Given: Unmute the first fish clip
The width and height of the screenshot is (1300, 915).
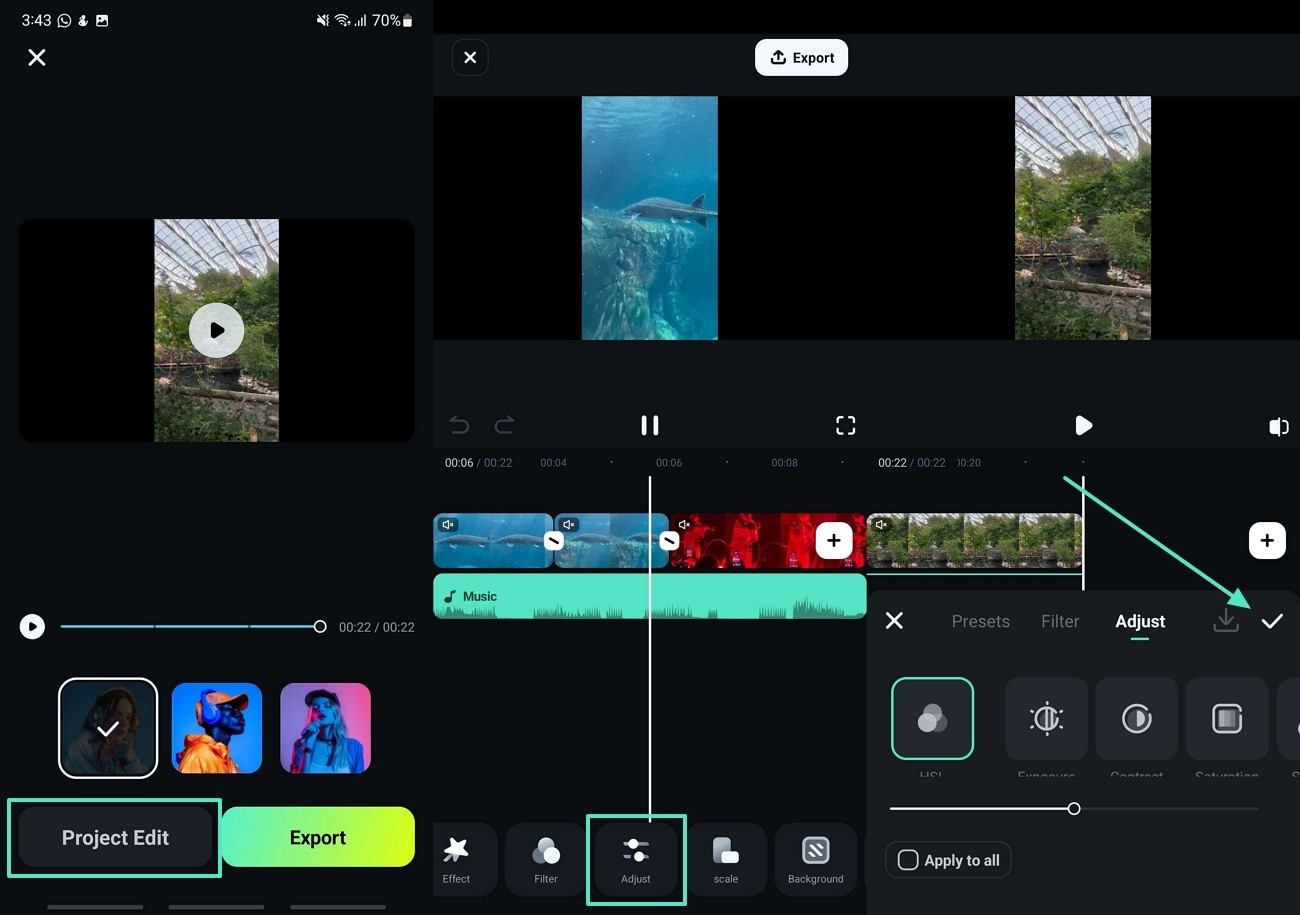Looking at the screenshot, I should pyautogui.click(x=448, y=524).
